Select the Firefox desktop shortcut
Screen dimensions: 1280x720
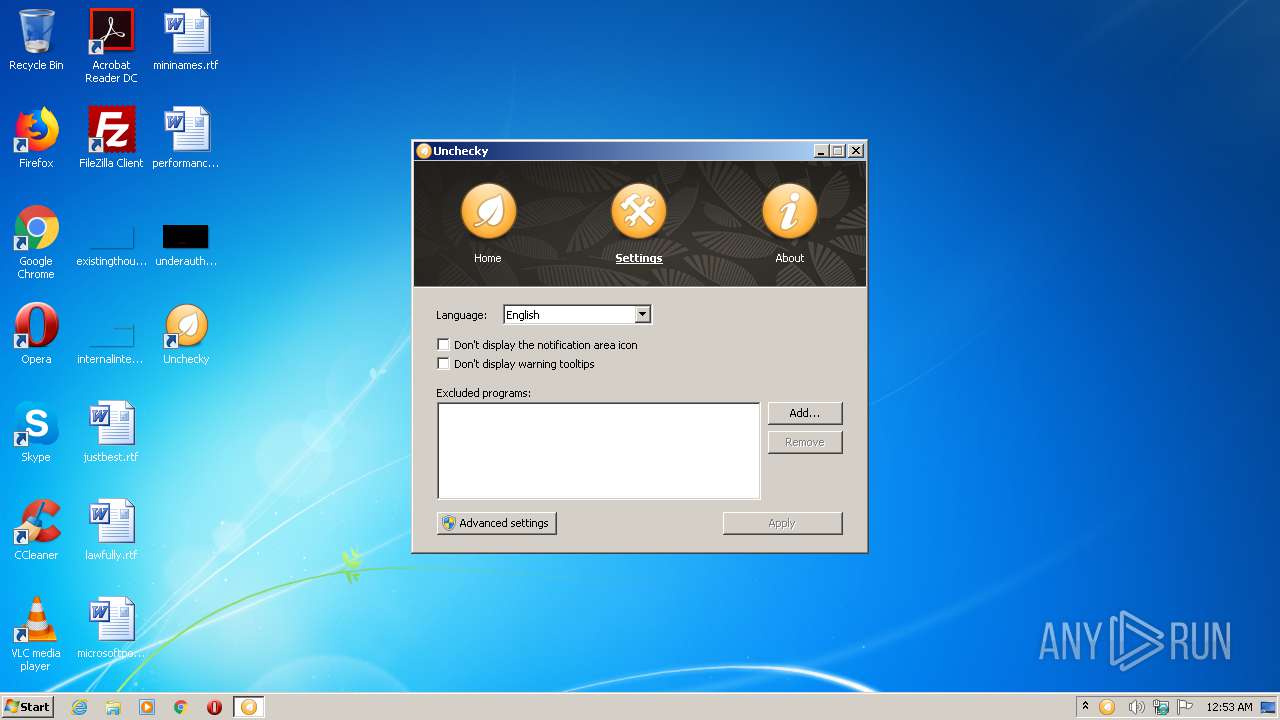36,138
